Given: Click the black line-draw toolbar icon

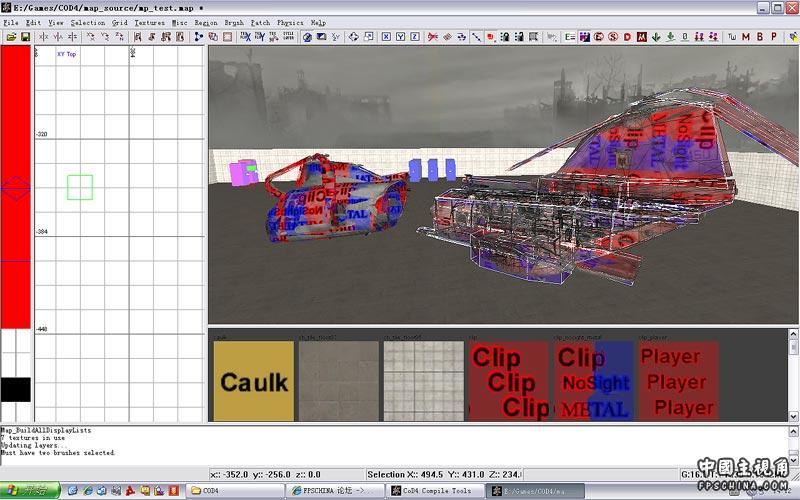Looking at the screenshot, I should coord(476,37).
